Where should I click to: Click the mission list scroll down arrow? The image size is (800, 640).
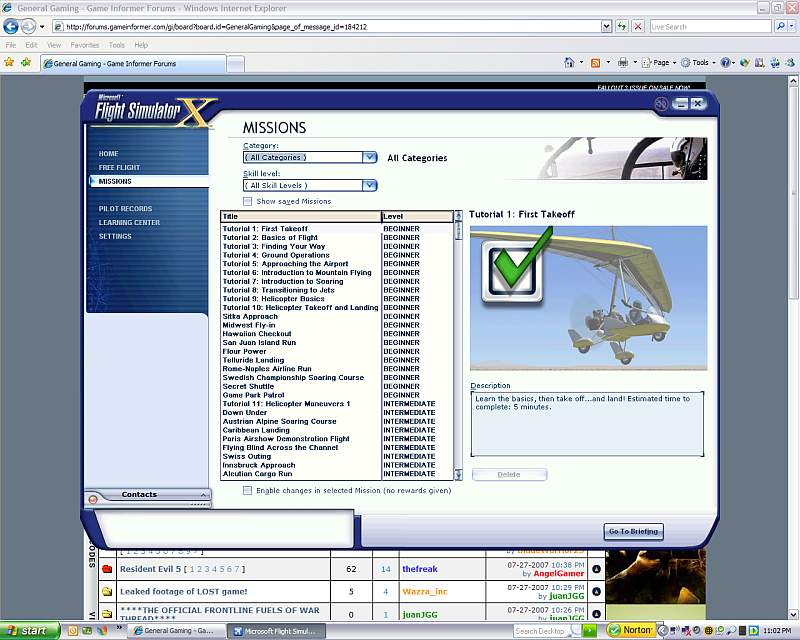tap(459, 475)
